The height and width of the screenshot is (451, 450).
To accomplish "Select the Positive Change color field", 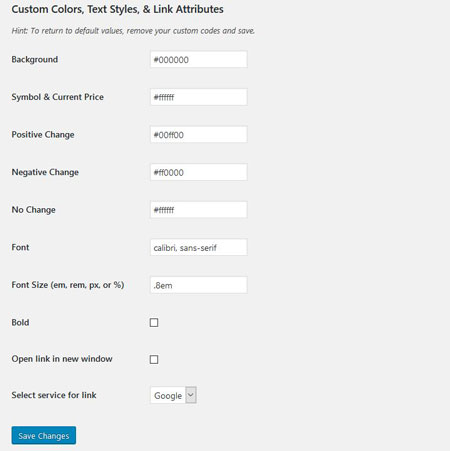I will click(x=199, y=135).
